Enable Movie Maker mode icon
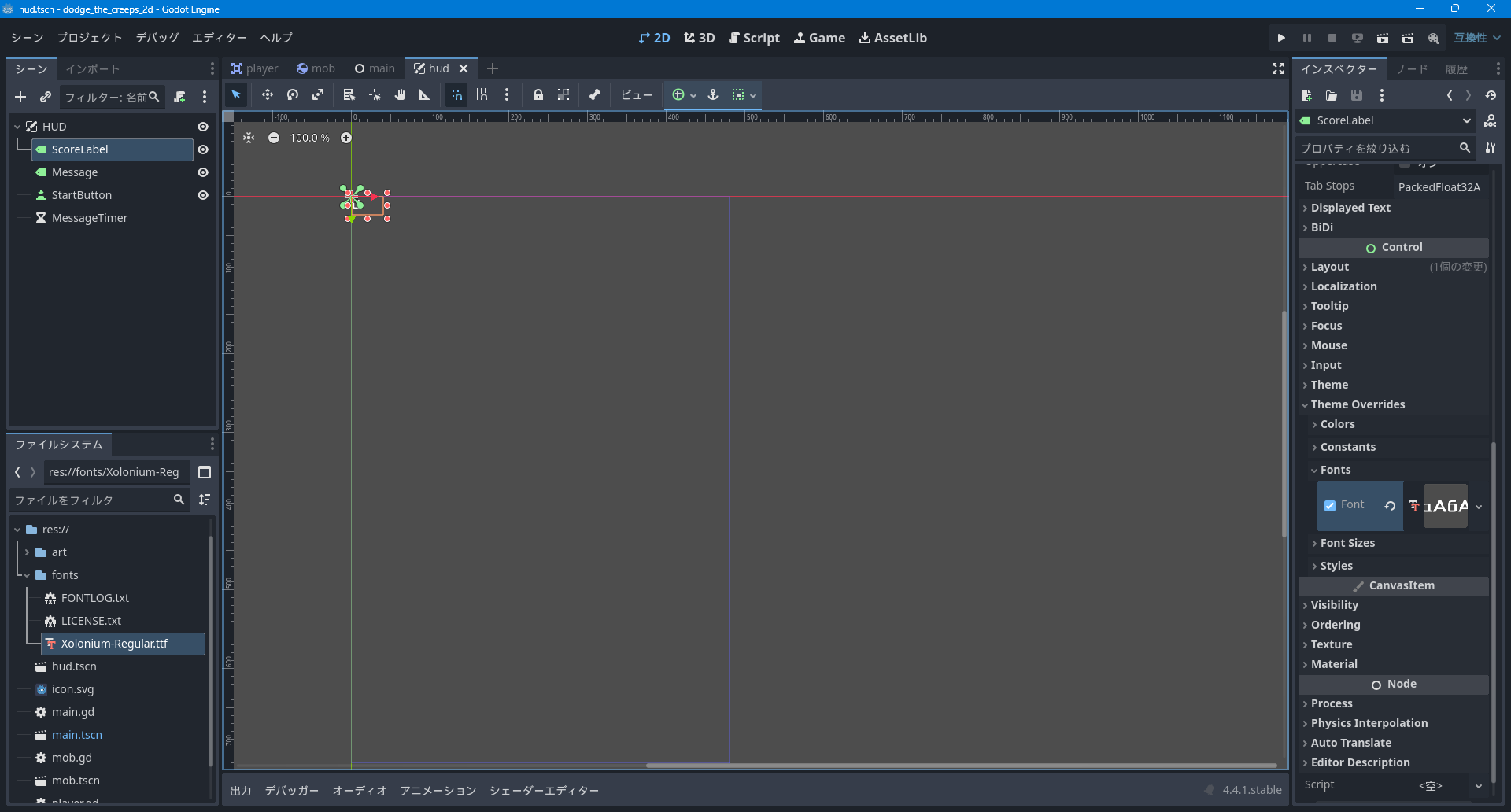The width and height of the screenshot is (1511, 812). (1433, 38)
